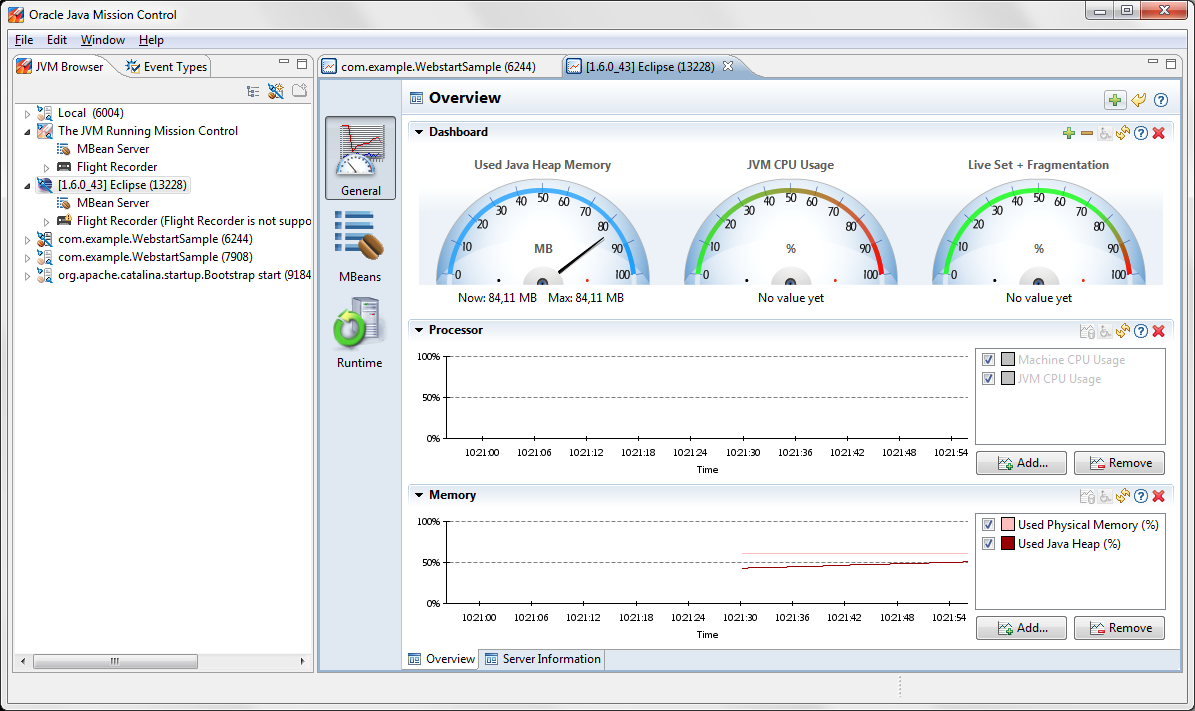Click the Processor section yellow arrows icon

coord(1123,331)
